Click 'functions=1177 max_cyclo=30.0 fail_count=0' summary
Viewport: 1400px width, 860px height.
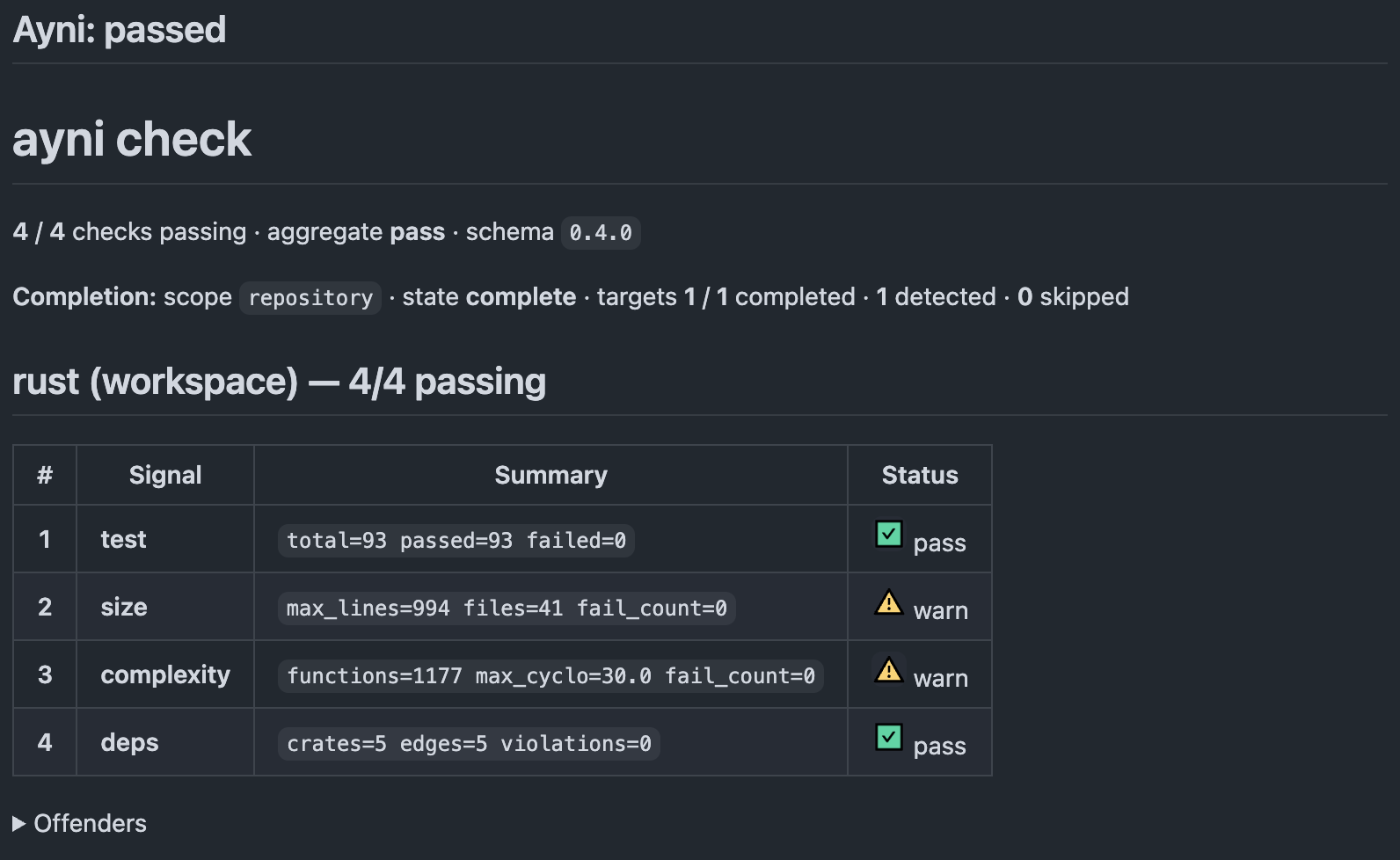[x=551, y=676]
